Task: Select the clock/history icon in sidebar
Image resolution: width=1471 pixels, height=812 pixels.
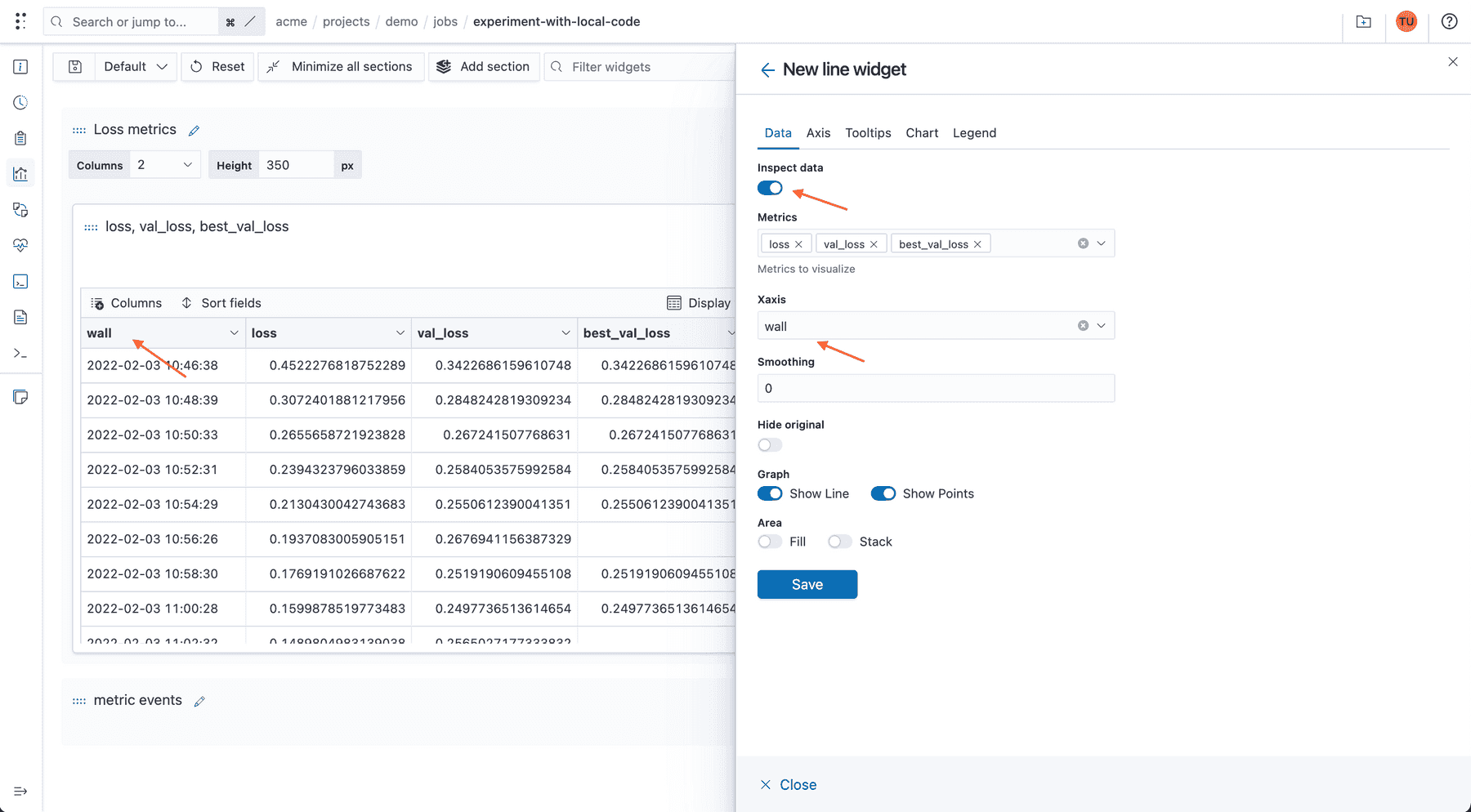Action: tap(20, 102)
